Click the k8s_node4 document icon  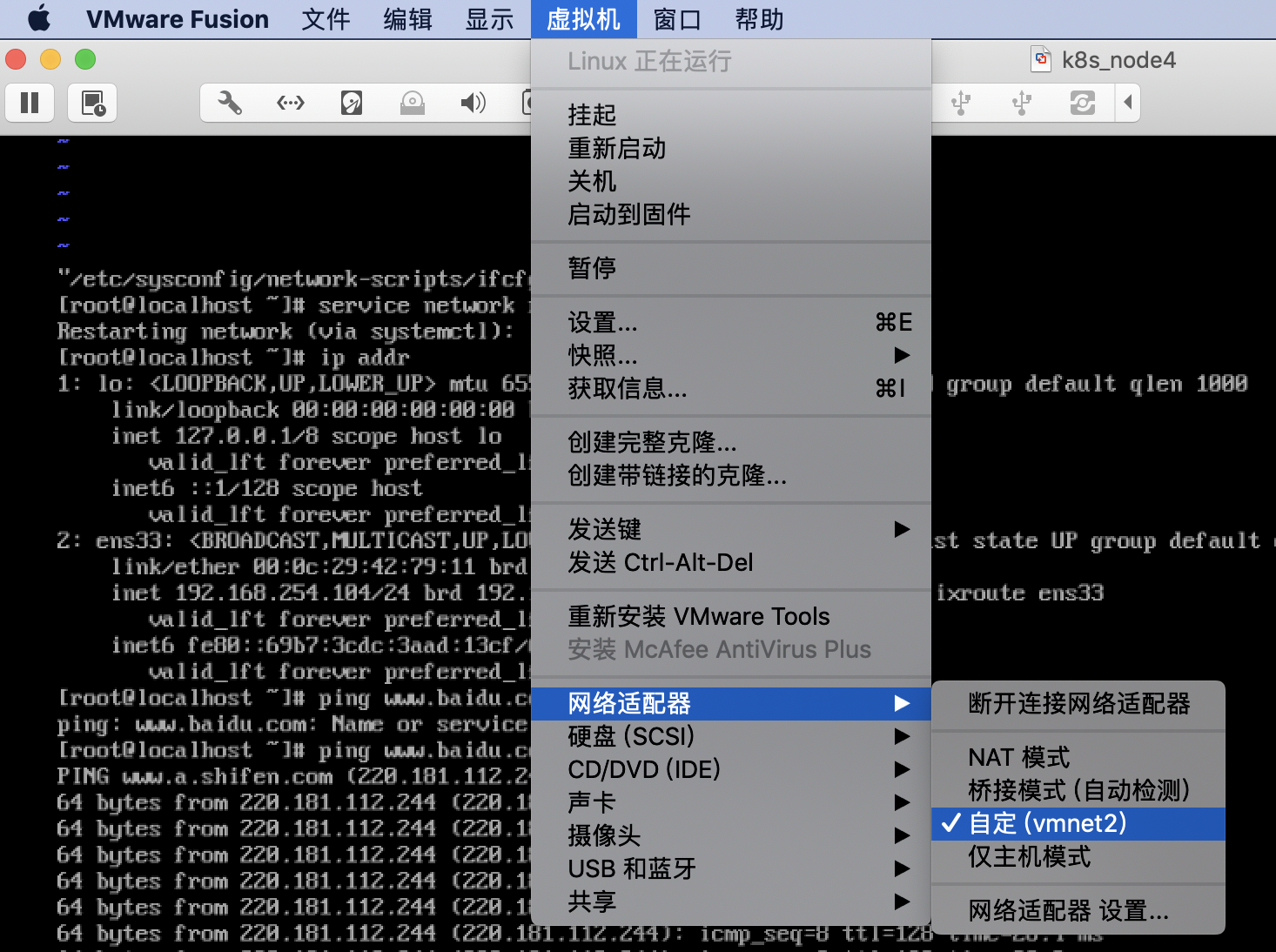[1041, 59]
